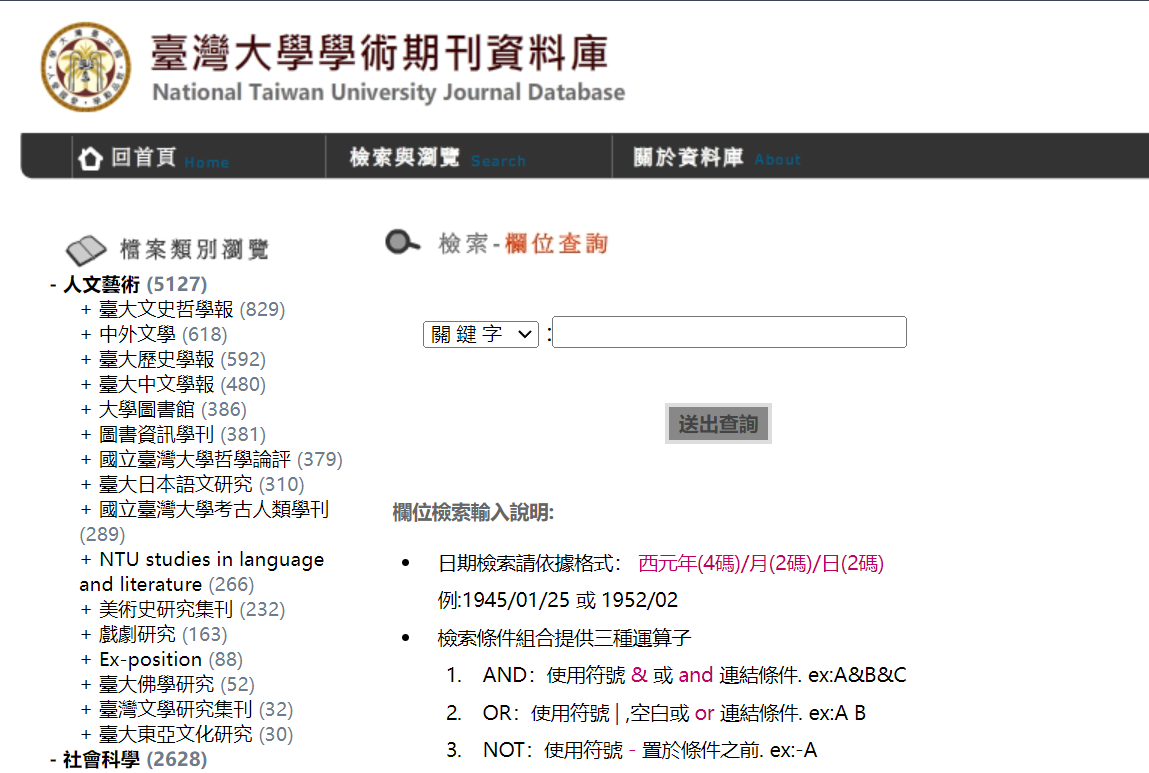1149x773 pixels.
Task: Open 國立臺灣大學考古人類學刊 journal link
Action: (214, 509)
